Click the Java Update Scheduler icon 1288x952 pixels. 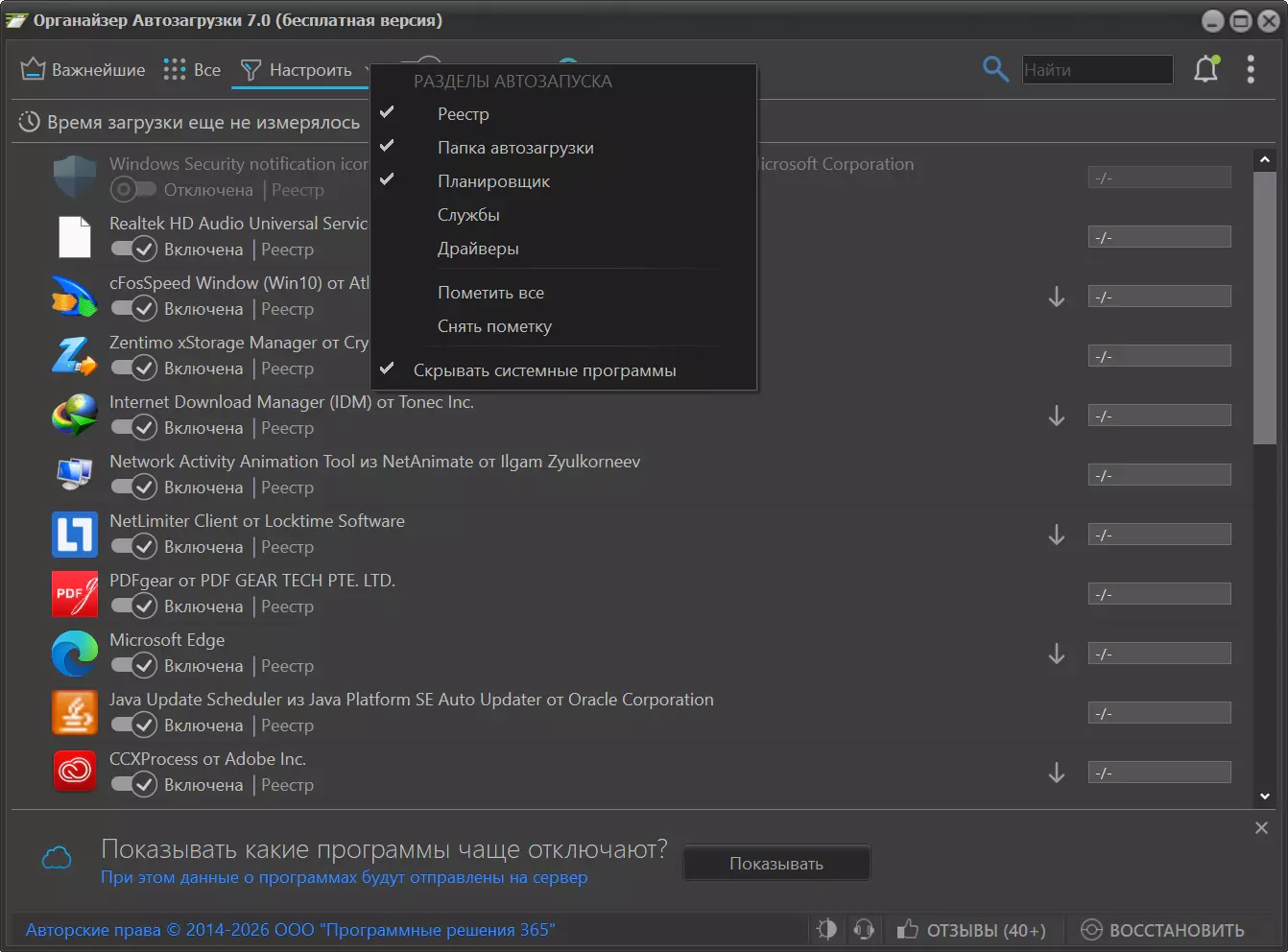(75, 713)
